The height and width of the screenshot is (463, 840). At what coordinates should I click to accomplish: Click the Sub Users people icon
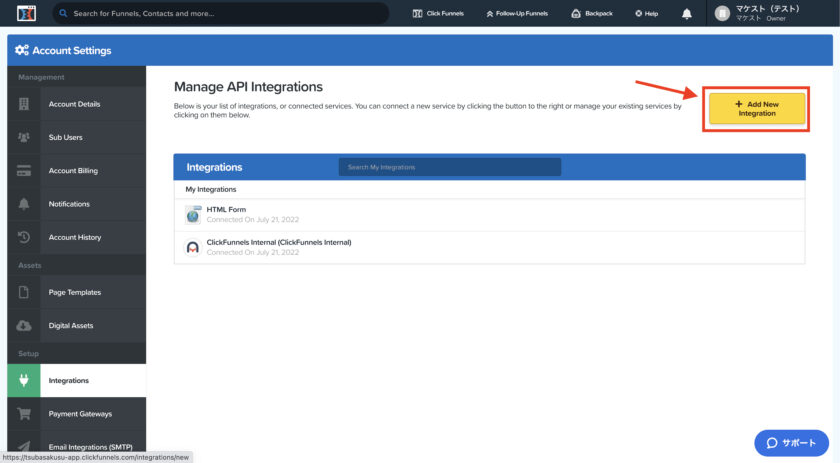coord(24,137)
